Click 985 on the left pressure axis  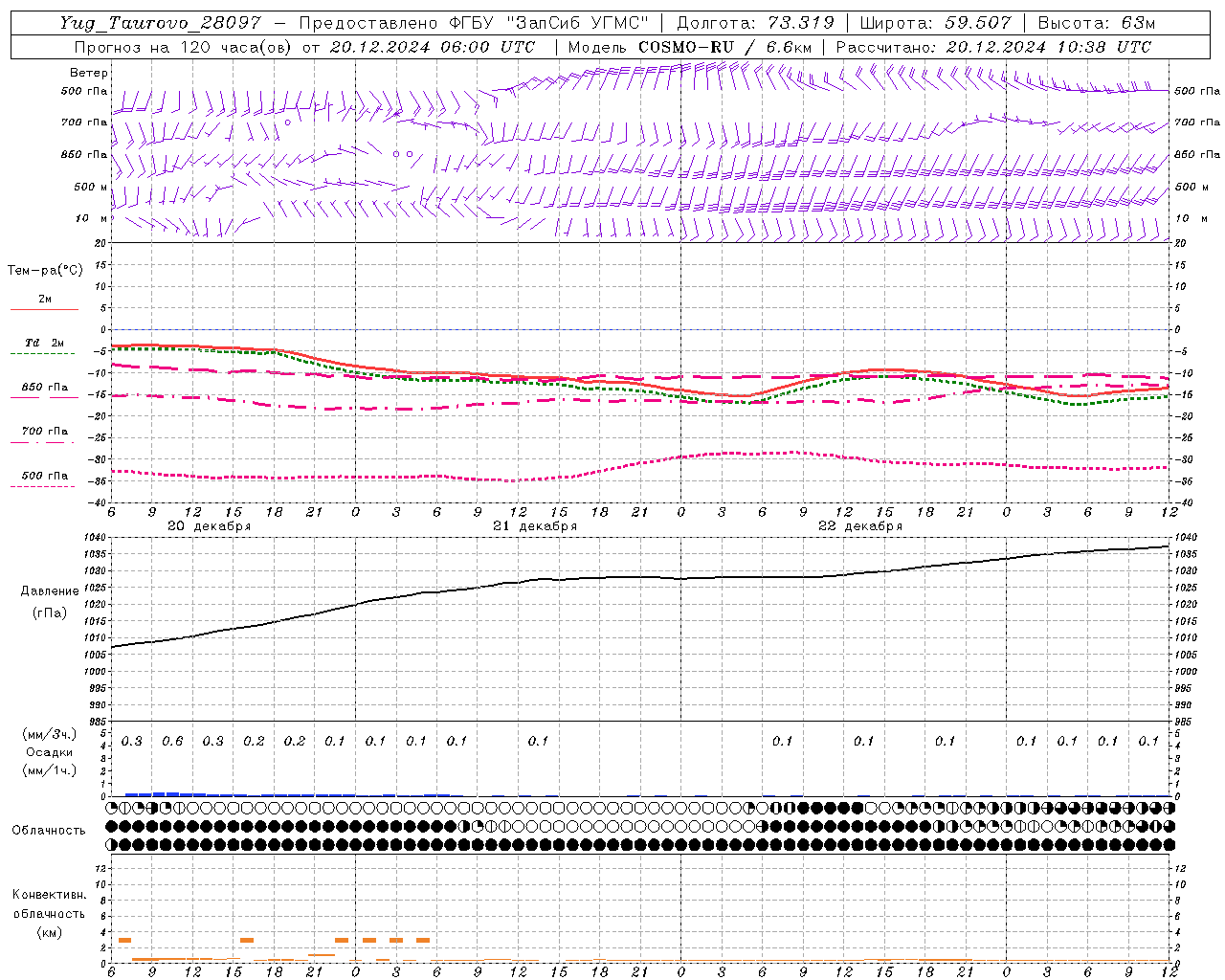tap(100, 722)
